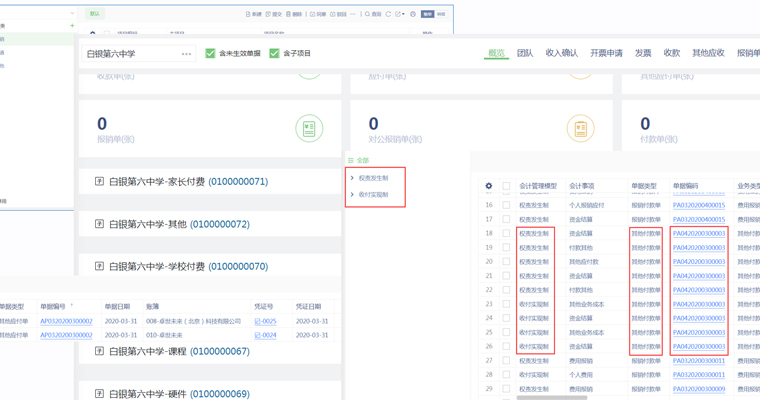
Task: Expand the 权责发生制 tree node
Action: [352, 178]
